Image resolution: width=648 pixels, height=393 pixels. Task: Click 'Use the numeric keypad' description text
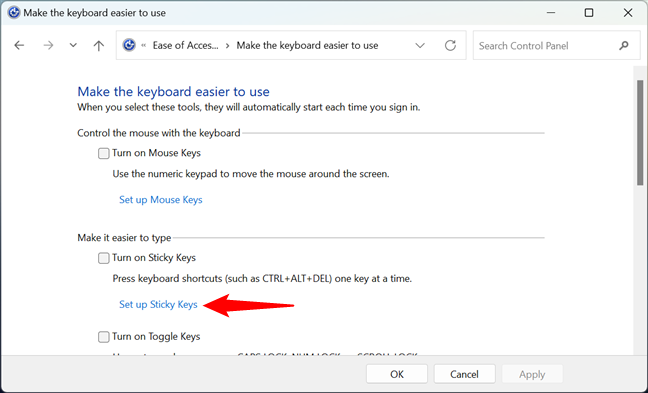click(x=251, y=174)
